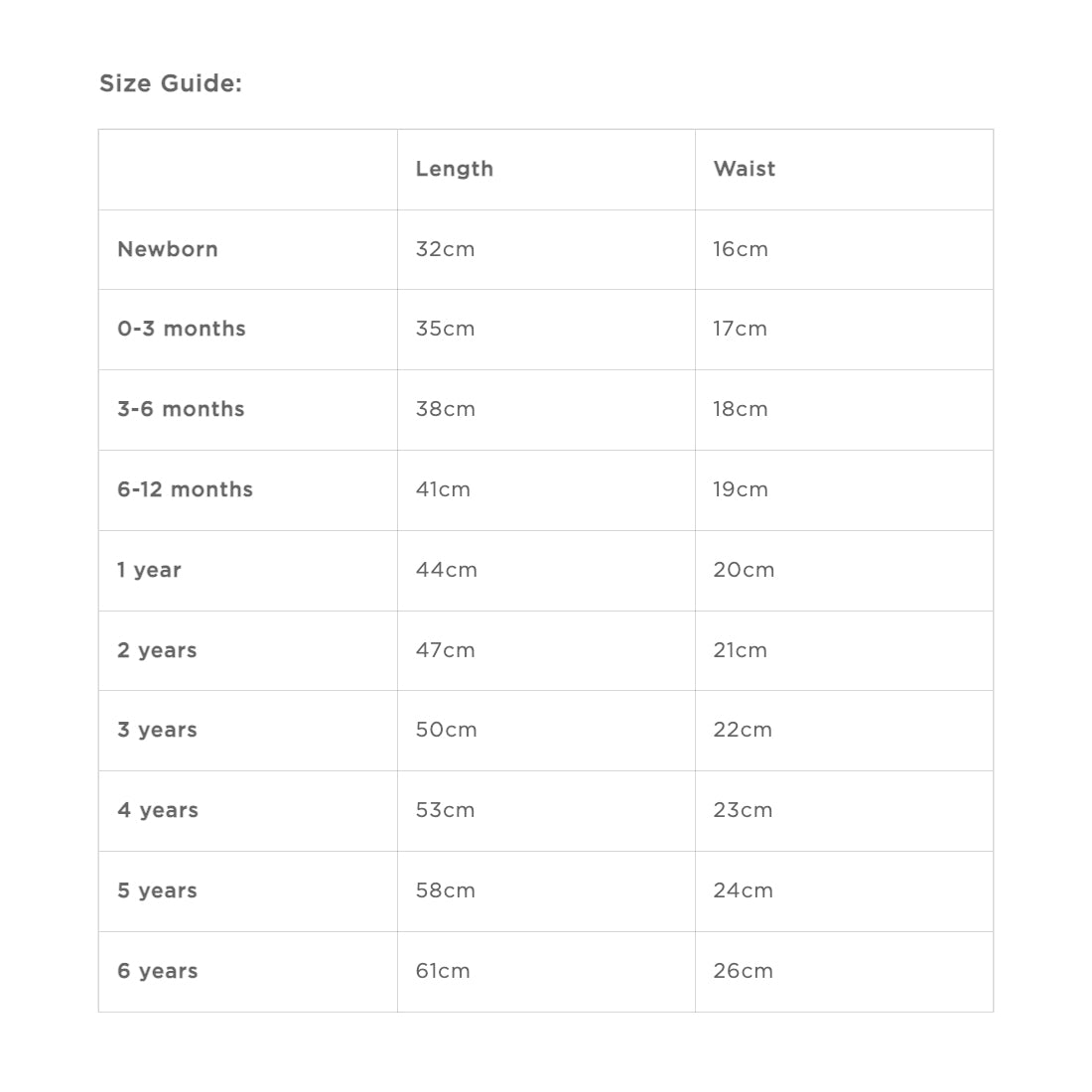Click the 6-12 months row label
Viewport: 1092px width, 1092px height.
coord(186,489)
